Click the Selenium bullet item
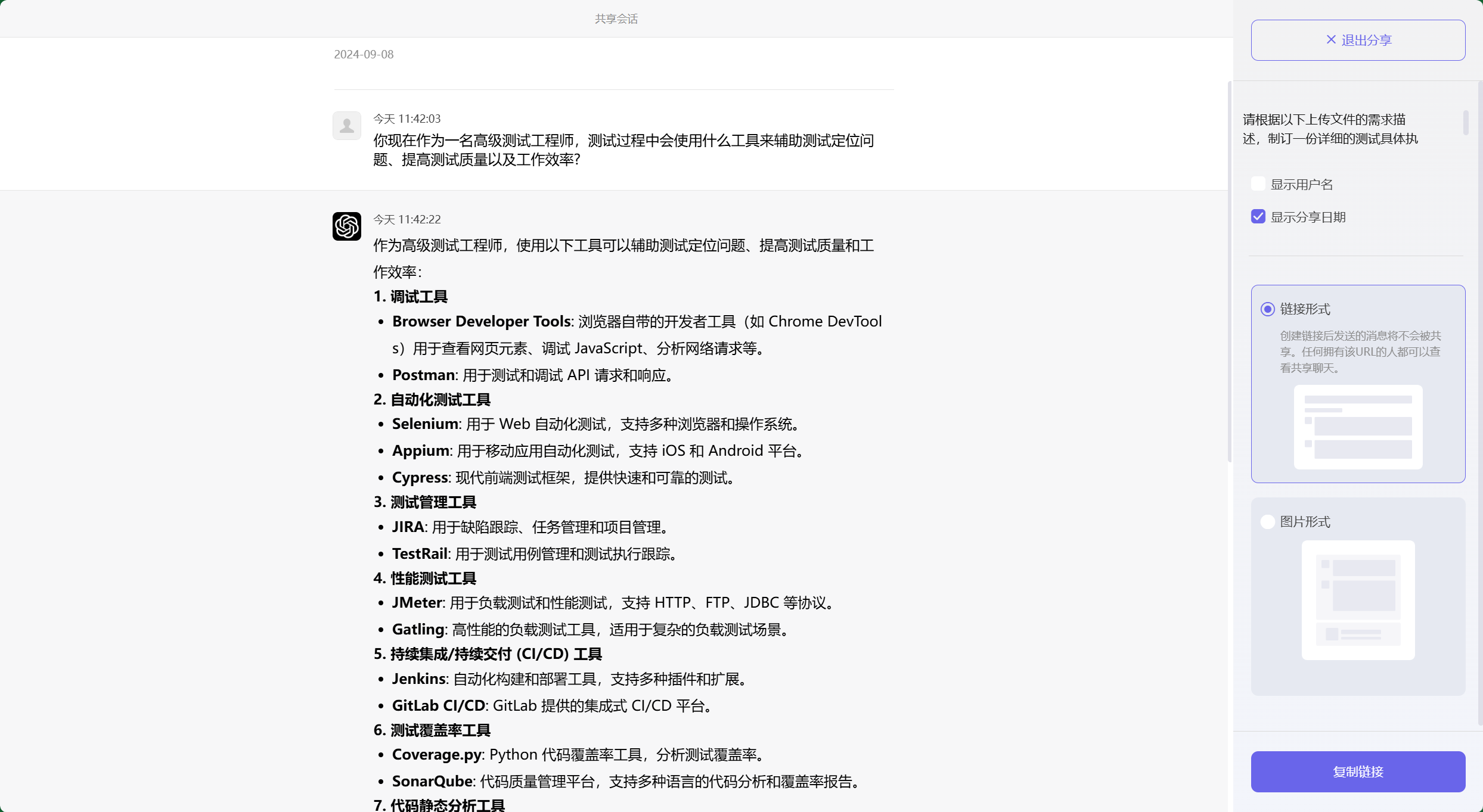1483x812 pixels. click(x=598, y=424)
